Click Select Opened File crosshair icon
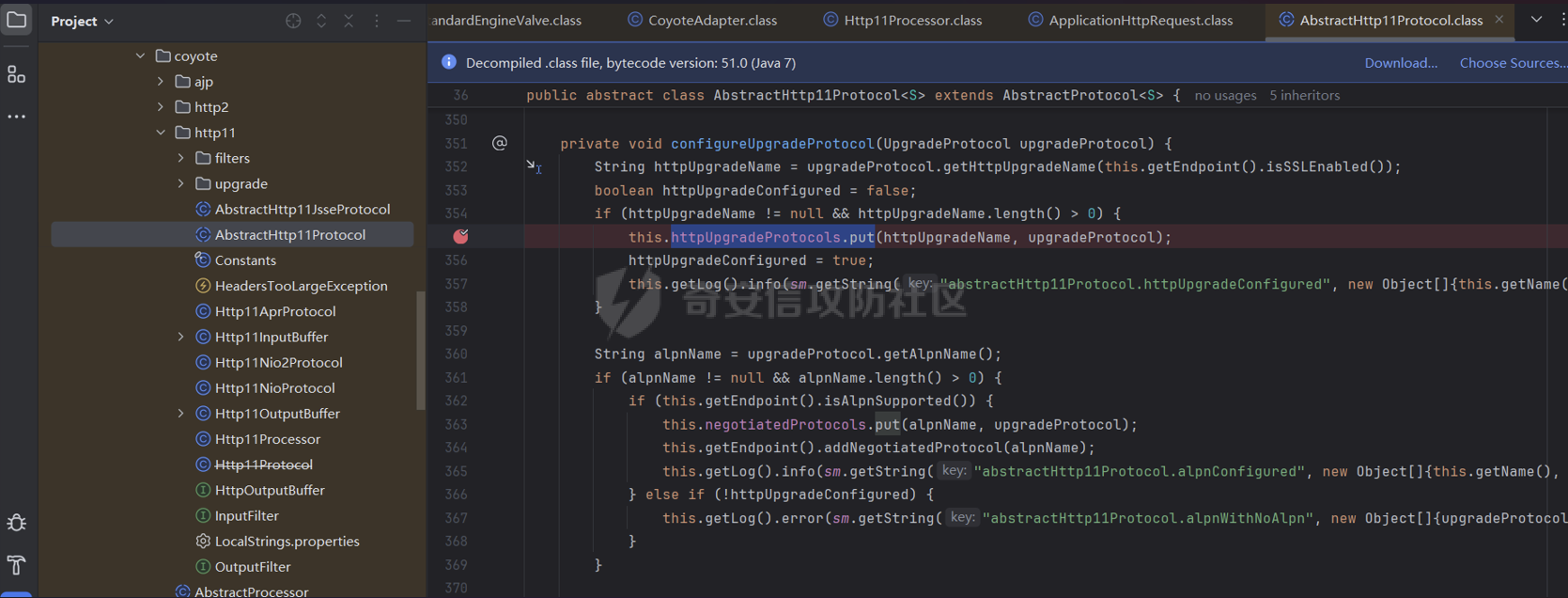Image resolution: width=1568 pixels, height=598 pixels. [x=293, y=21]
